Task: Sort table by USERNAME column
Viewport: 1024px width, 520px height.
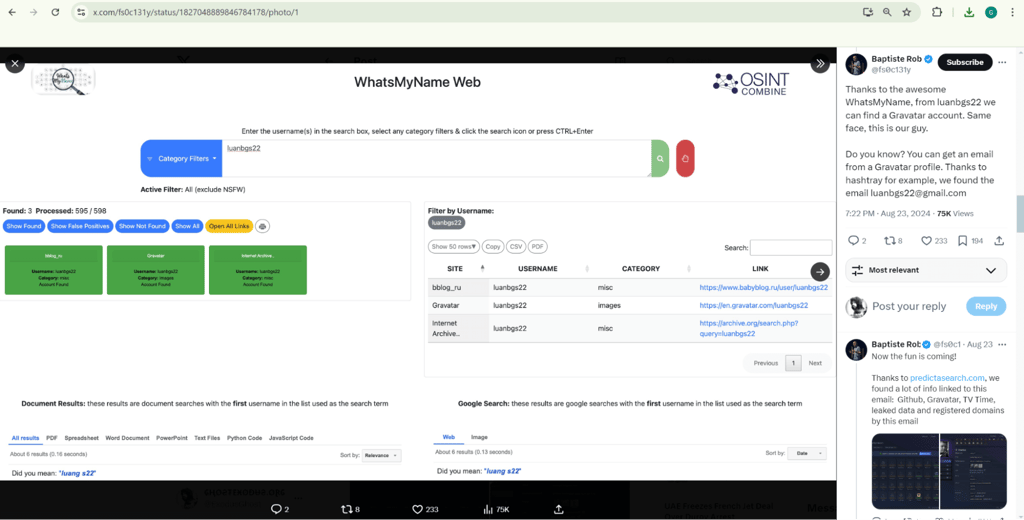Action: [x=537, y=268]
